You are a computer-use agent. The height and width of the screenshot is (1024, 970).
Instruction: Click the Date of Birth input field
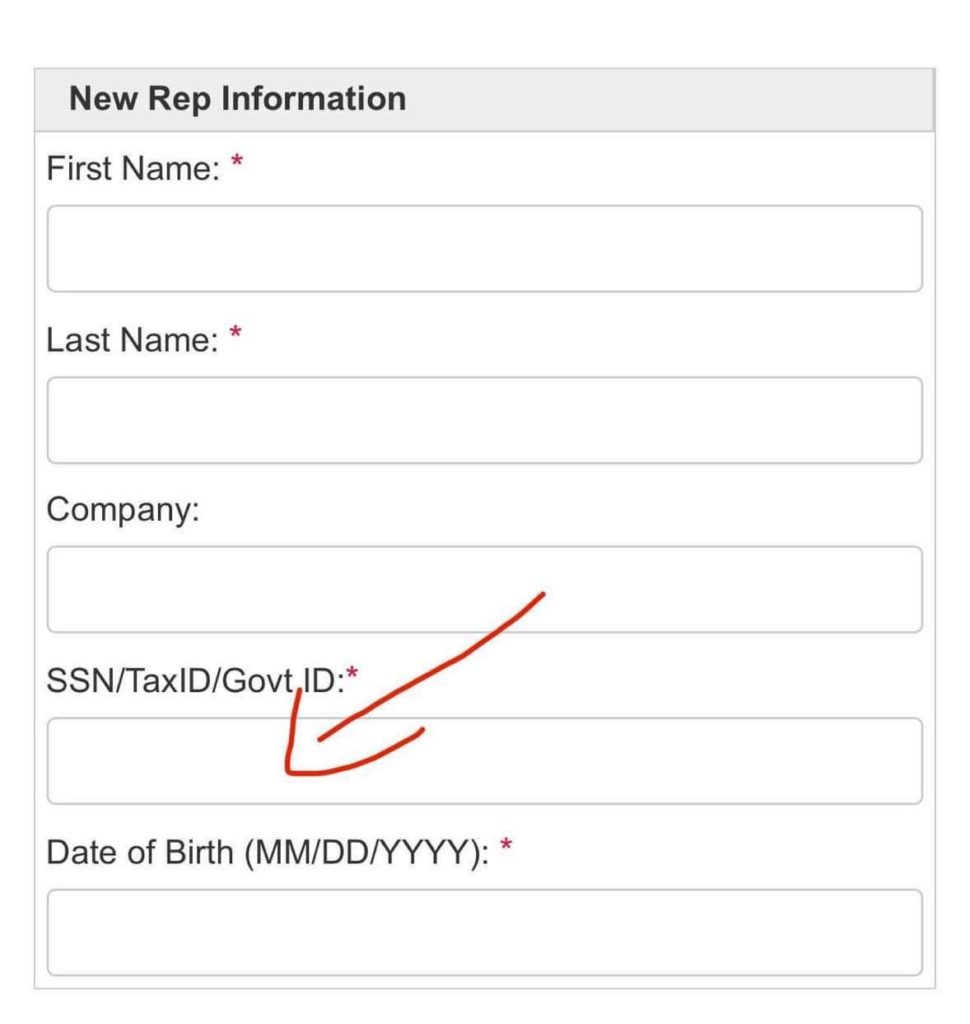[485, 933]
